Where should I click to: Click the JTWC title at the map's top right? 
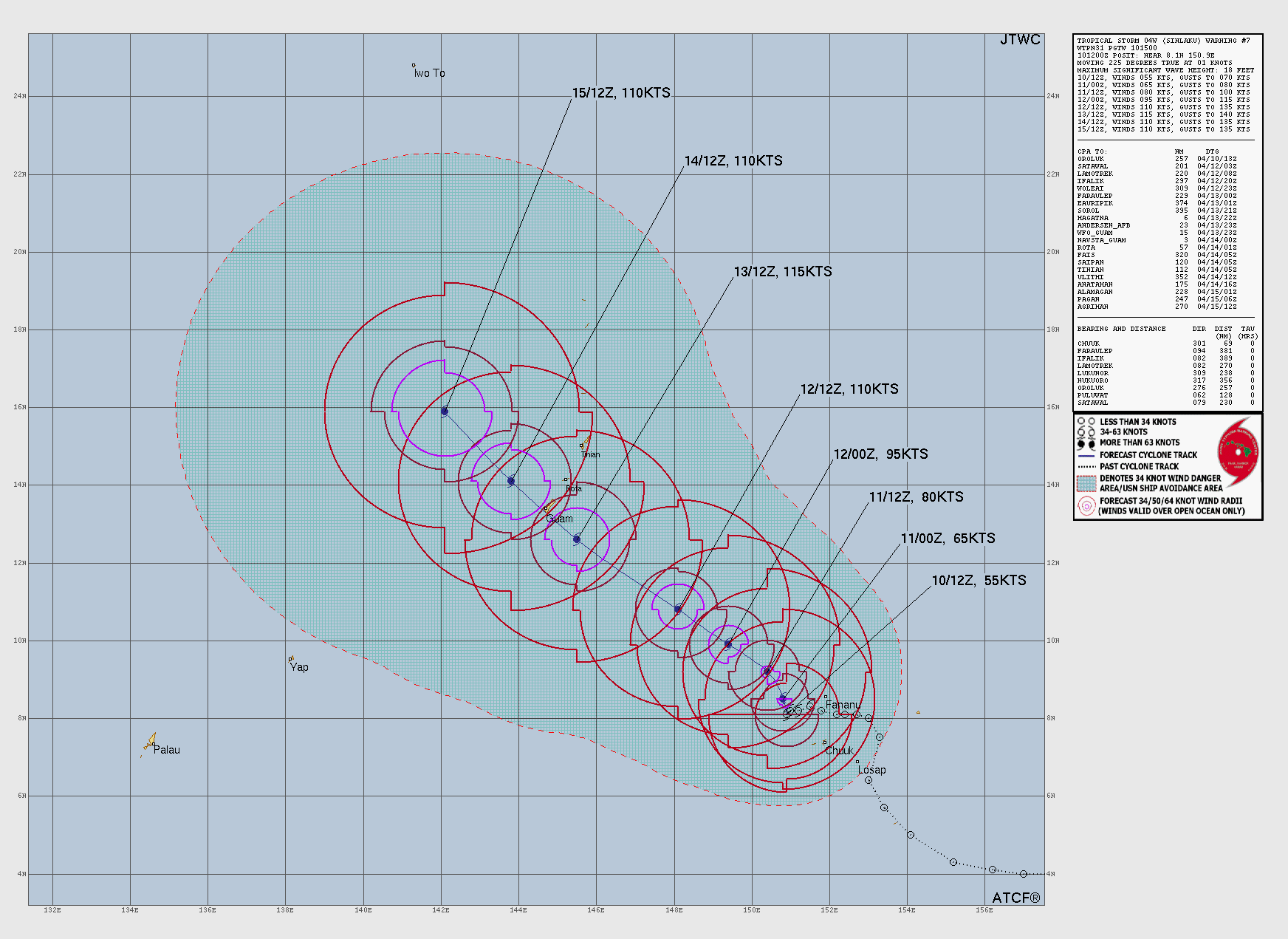[1020, 40]
